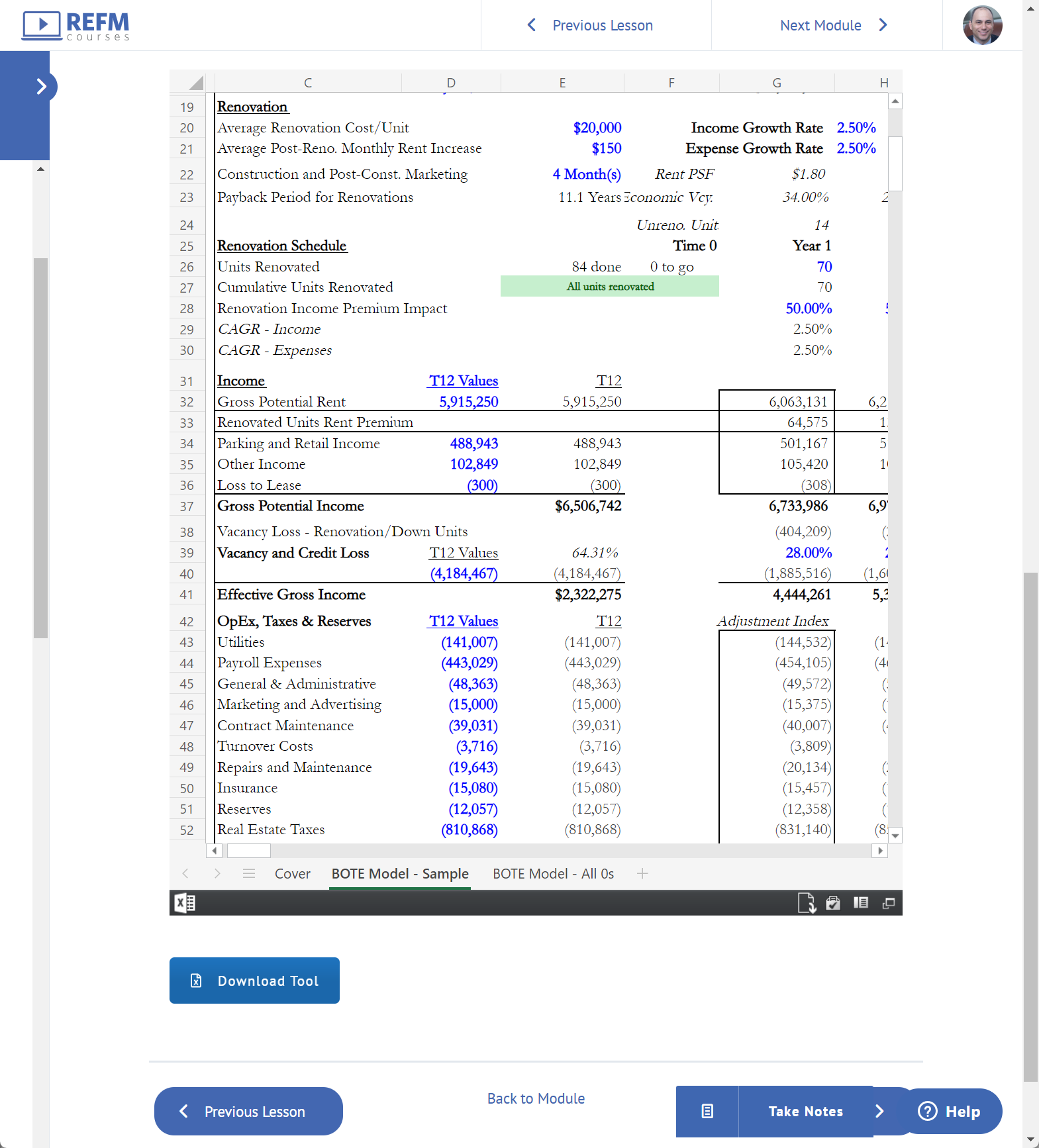Select column D header

451,83
